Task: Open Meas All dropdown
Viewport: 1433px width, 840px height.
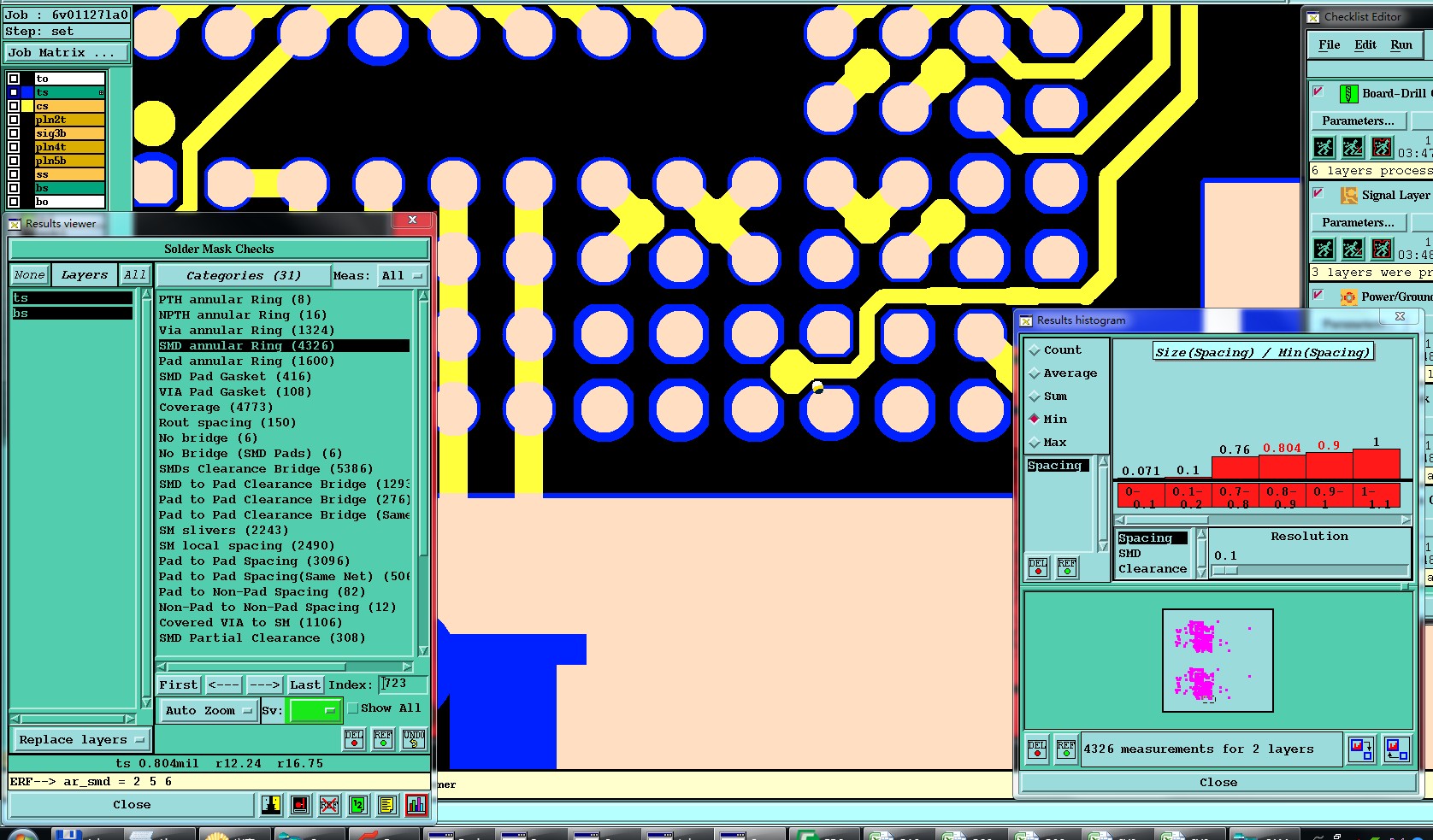Action: pyautogui.click(x=402, y=276)
